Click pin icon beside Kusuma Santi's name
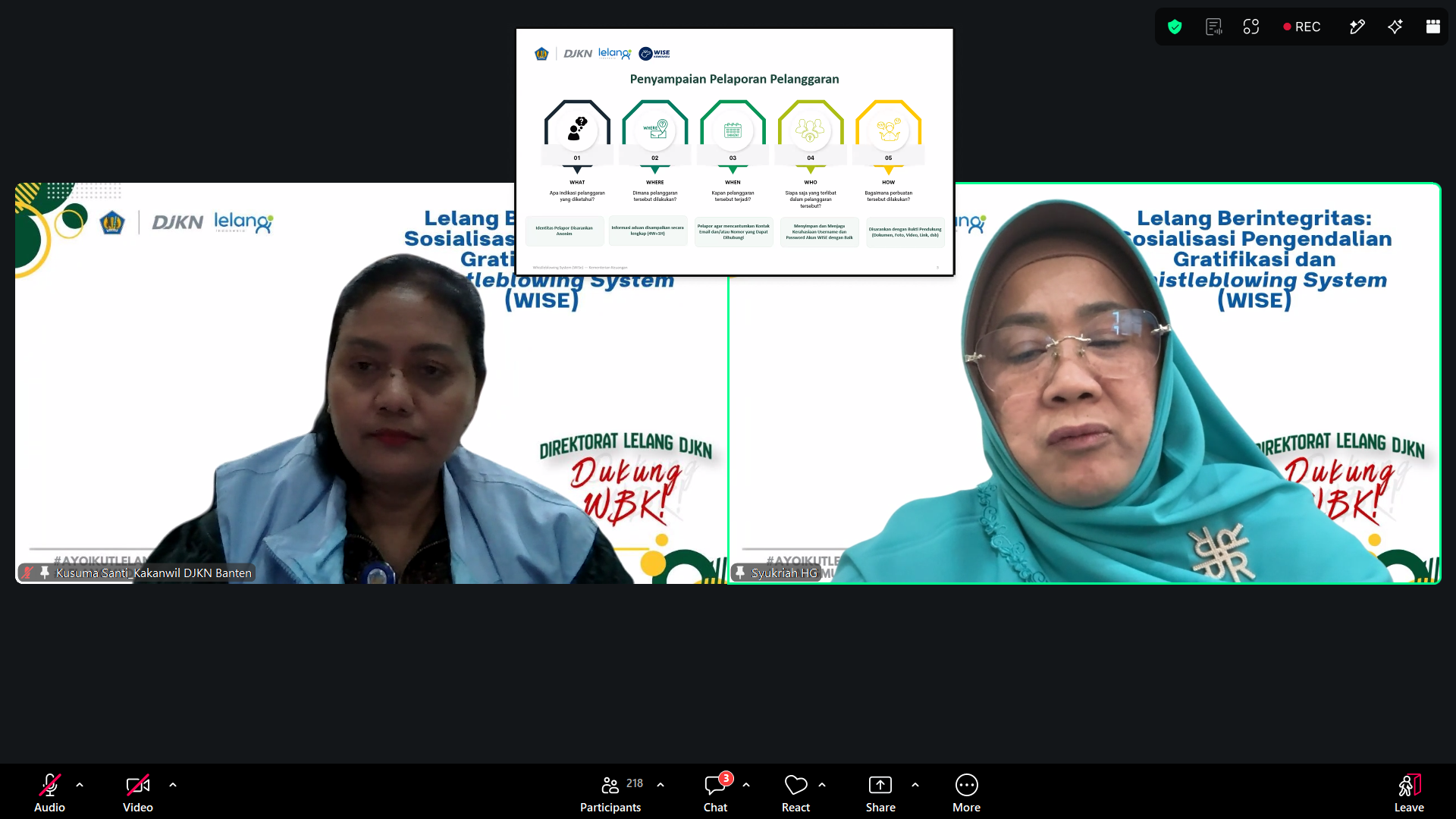Viewport: 1456px width, 819px height. pyautogui.click(x=45, y=573)
